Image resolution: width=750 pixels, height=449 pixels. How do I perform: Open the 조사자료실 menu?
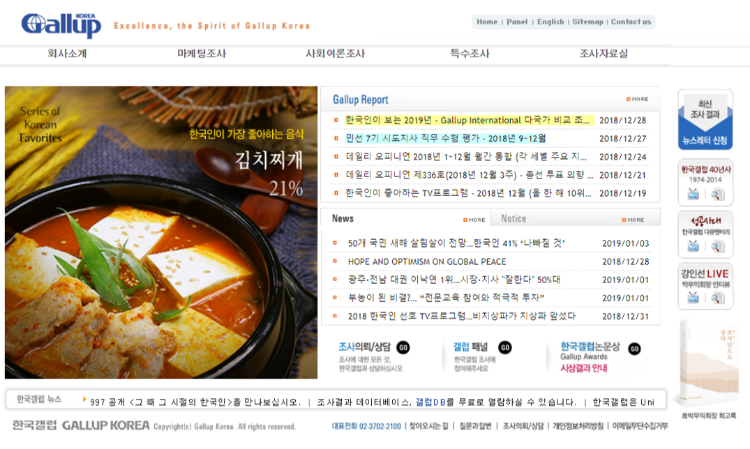point(604,54)
